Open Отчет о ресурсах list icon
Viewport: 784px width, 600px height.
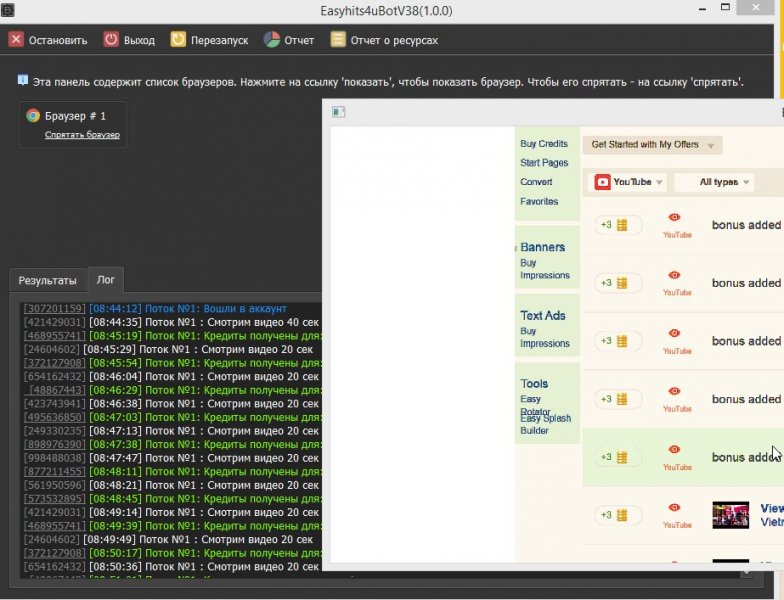pos(338,40)
